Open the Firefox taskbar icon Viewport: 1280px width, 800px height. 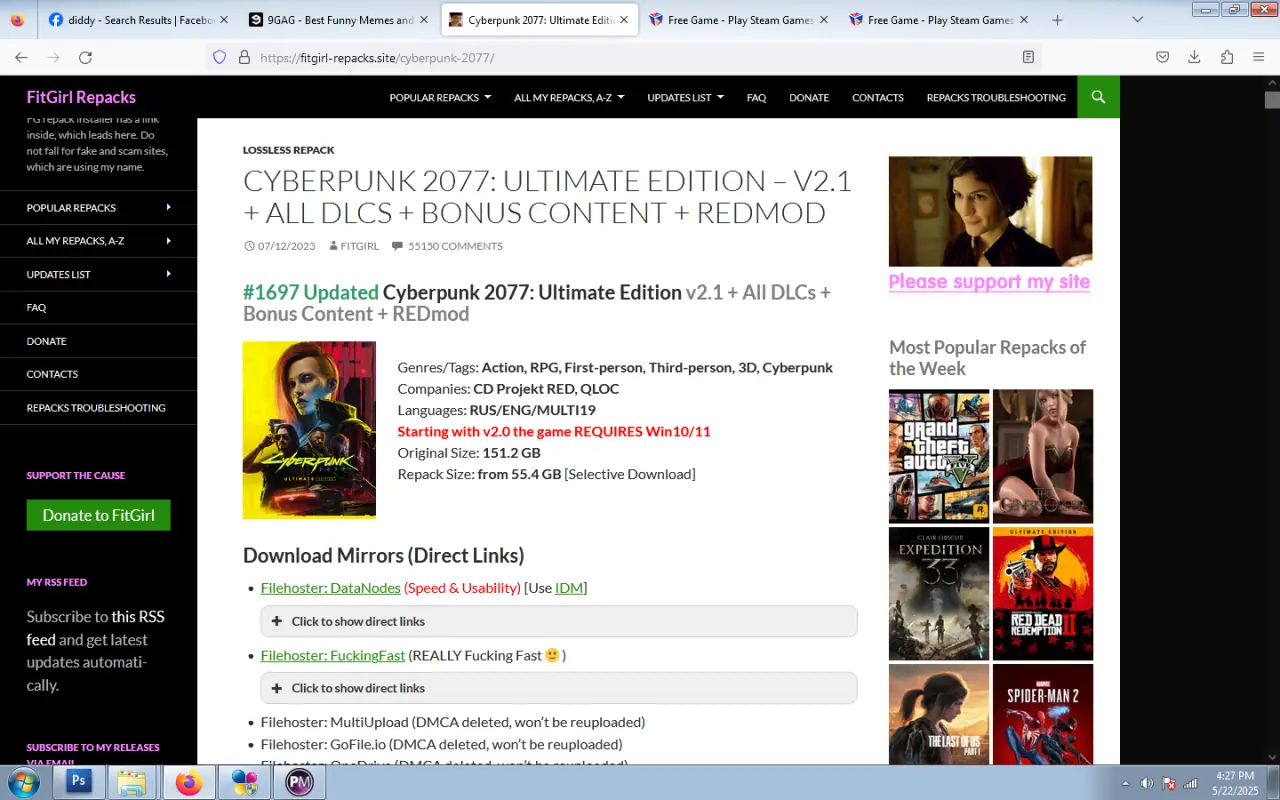[188, 782]
